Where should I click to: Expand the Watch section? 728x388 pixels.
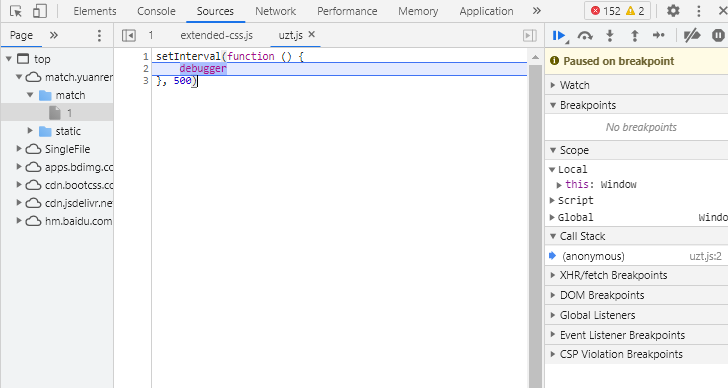[553, 85]
